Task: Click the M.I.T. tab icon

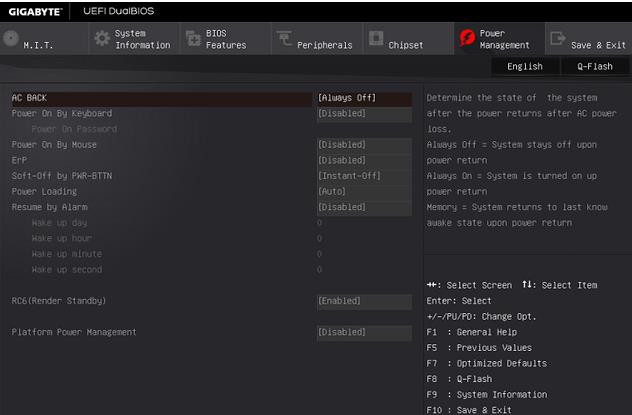Action: click(10, 39)
